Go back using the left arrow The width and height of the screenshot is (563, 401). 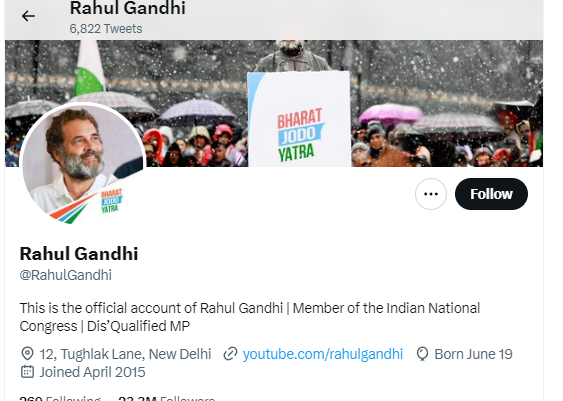(x=28, y=16)
